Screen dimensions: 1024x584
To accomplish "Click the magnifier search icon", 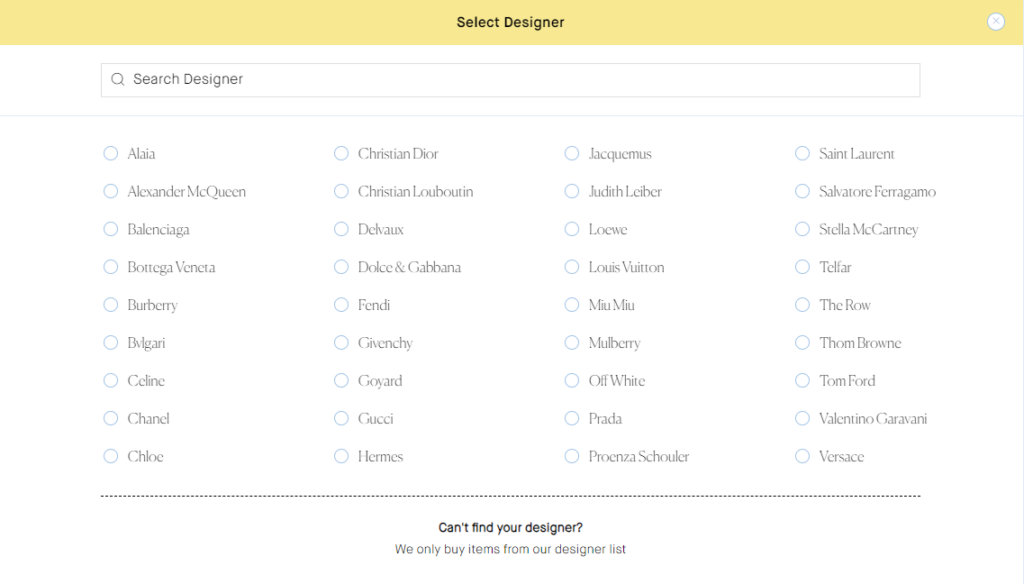I will tap(118, 79).
